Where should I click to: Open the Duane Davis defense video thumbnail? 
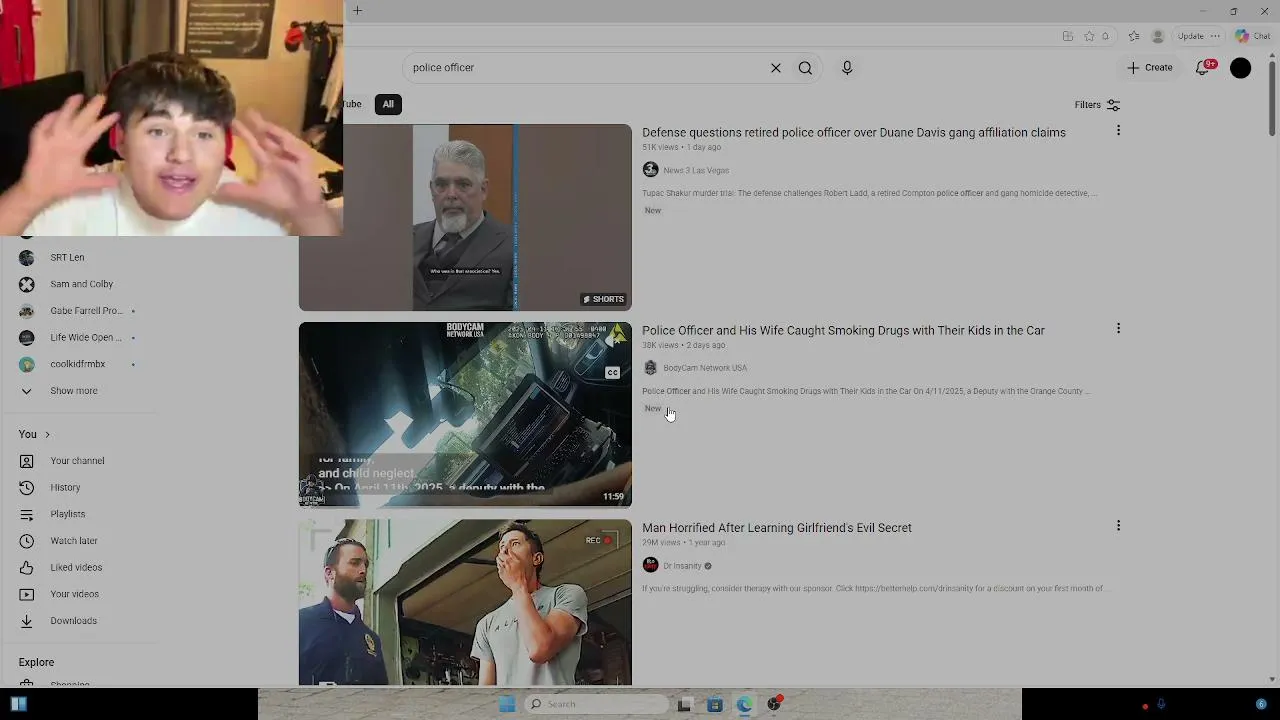[465, 217]
